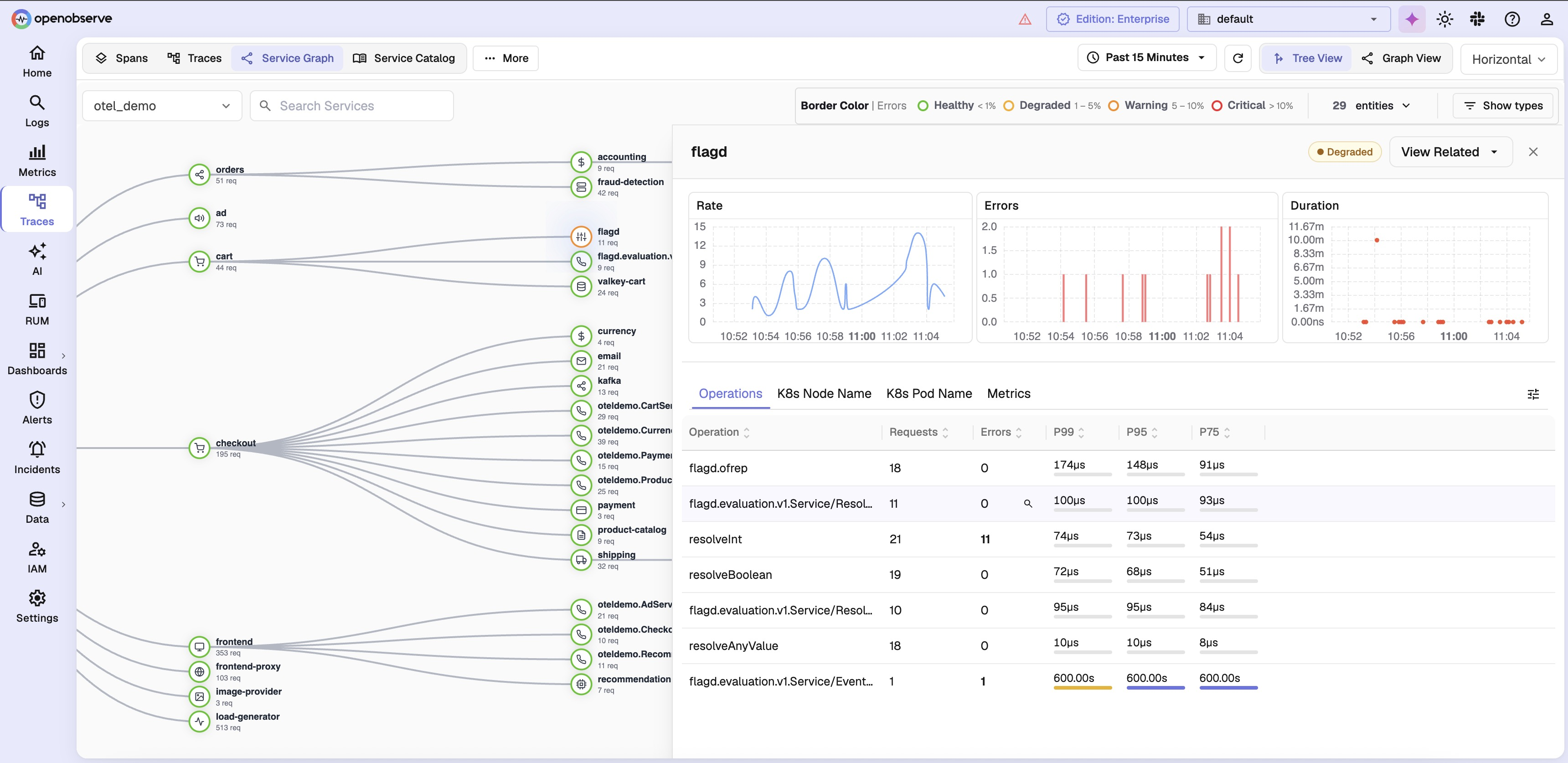Image resolution: width=1568 pixels, height=763 pixels.
Task: Click magnifier icon in flagd.evaluation Resol row
Action: (1028, 504)
